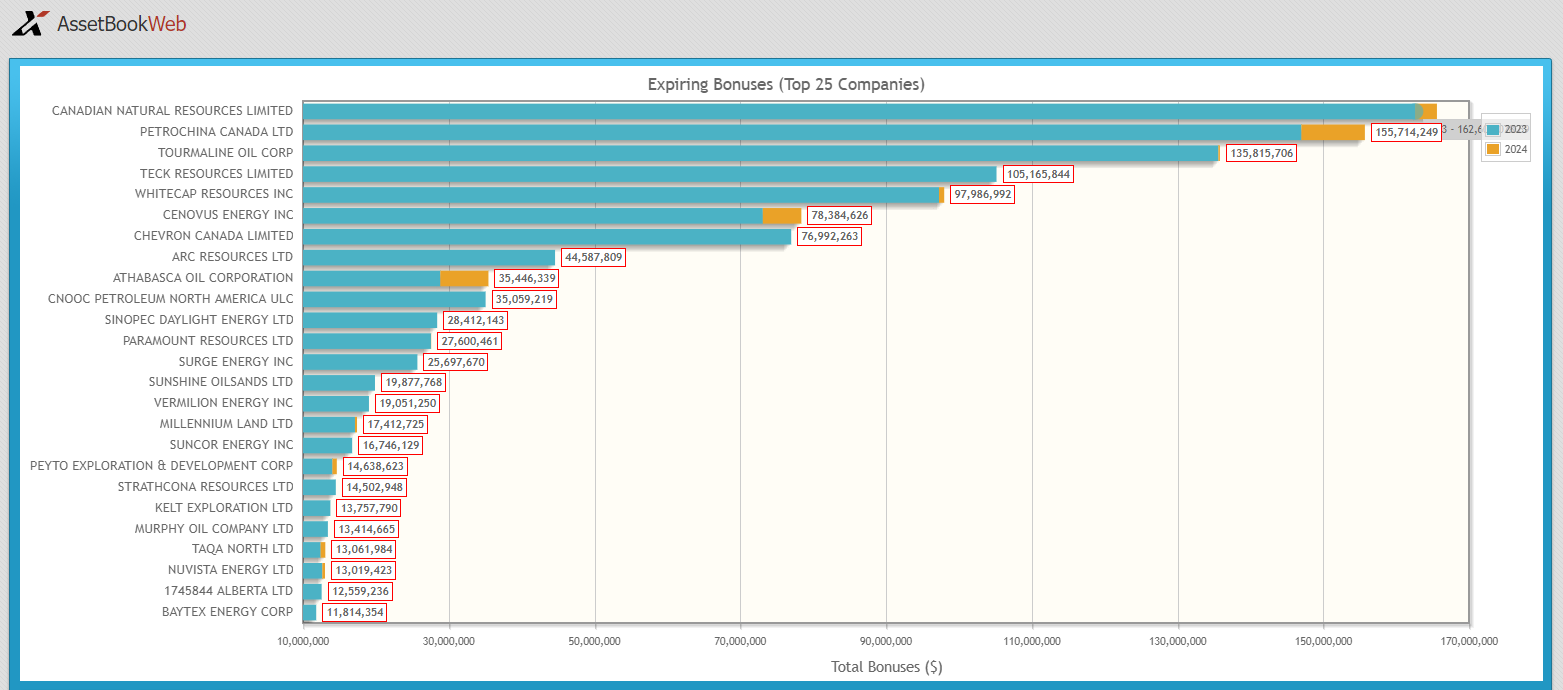This screenshot has width=1563, height=690.
Task: Click the teal Tourmaline Oil Corp bar
Action: tap(761, 153)
